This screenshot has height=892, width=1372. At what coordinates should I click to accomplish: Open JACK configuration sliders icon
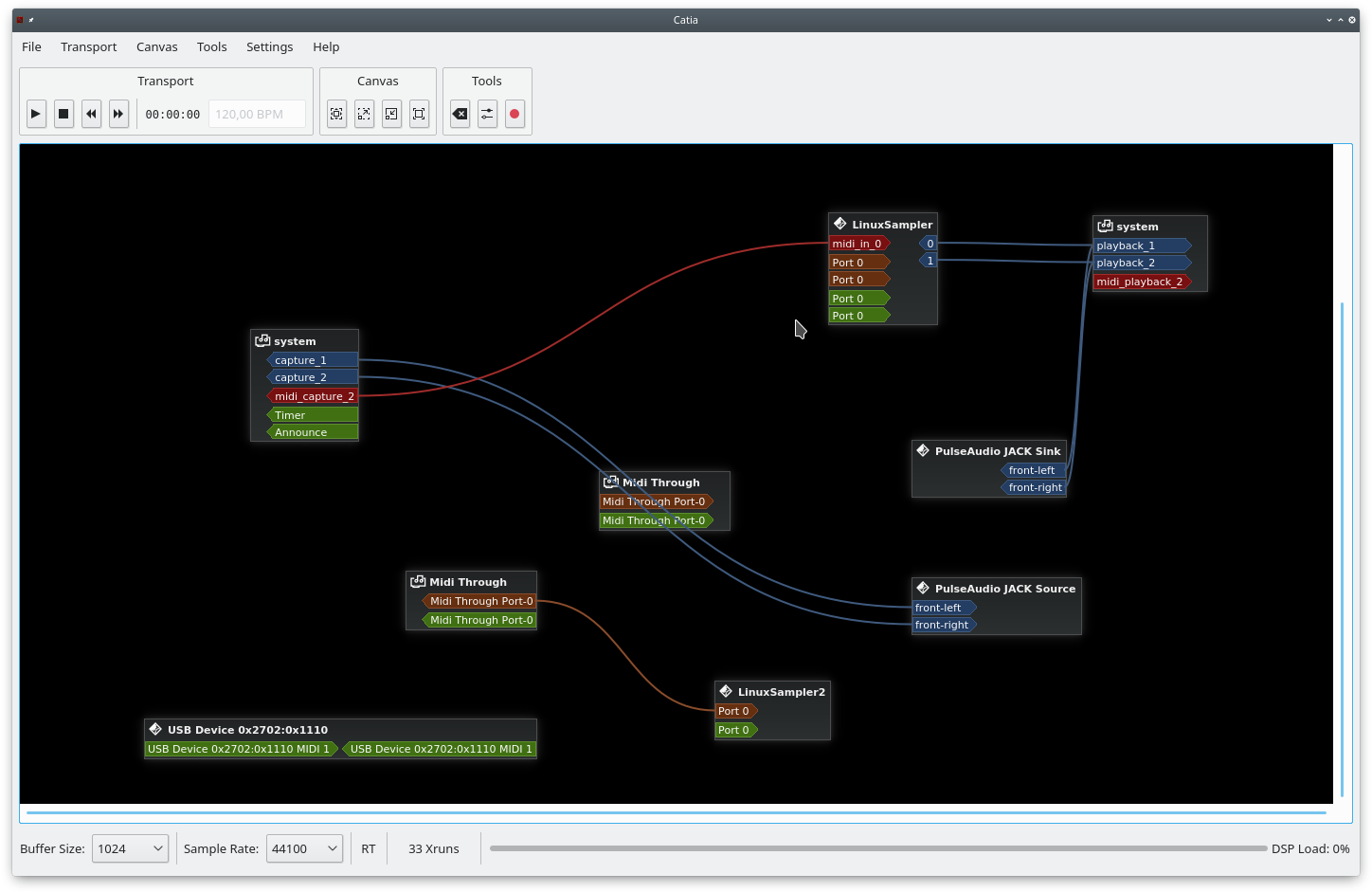click(487, 114)
